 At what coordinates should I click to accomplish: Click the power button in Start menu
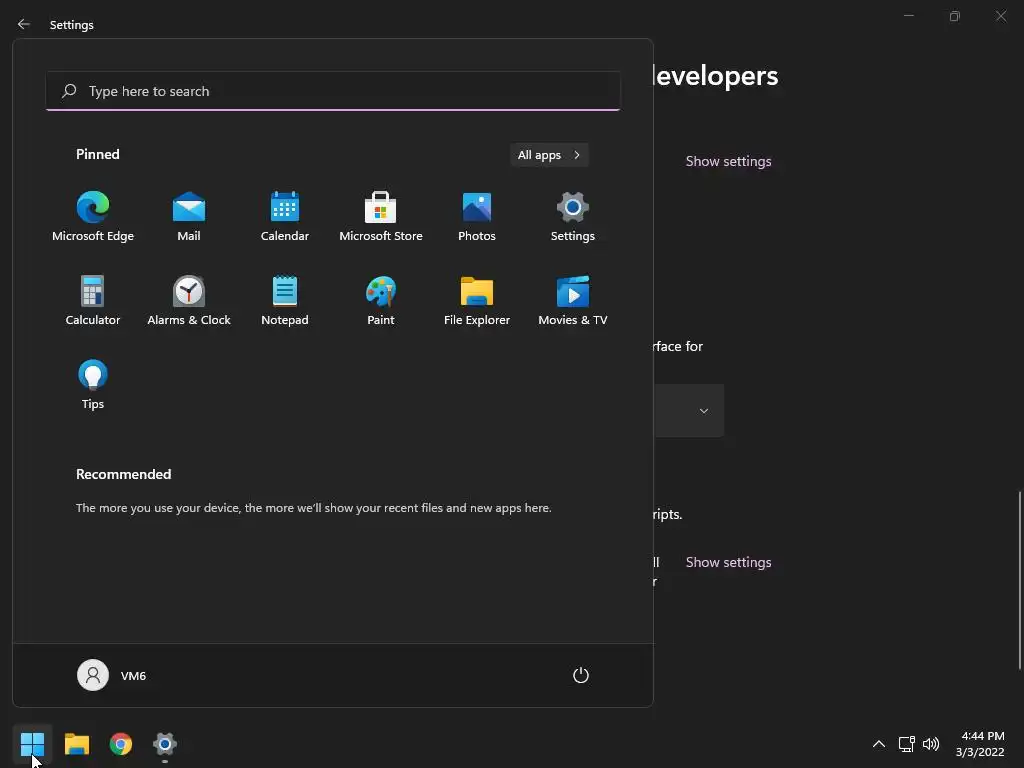(581, 675)
